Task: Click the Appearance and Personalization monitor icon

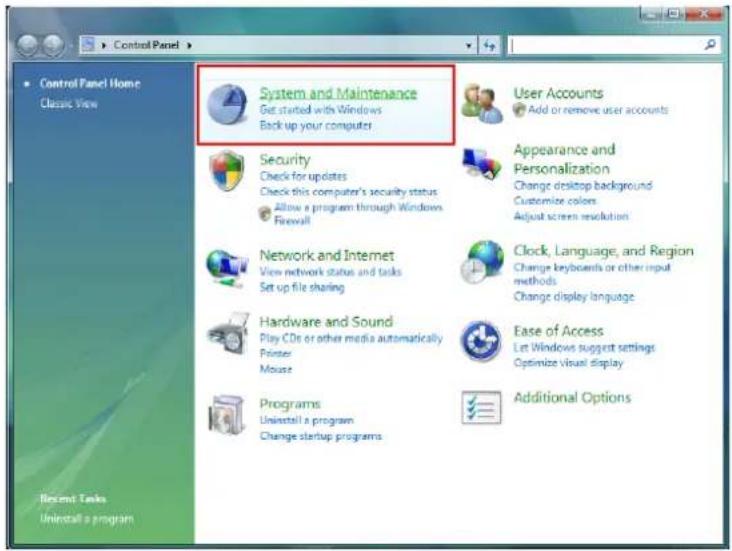Action: 481,166
